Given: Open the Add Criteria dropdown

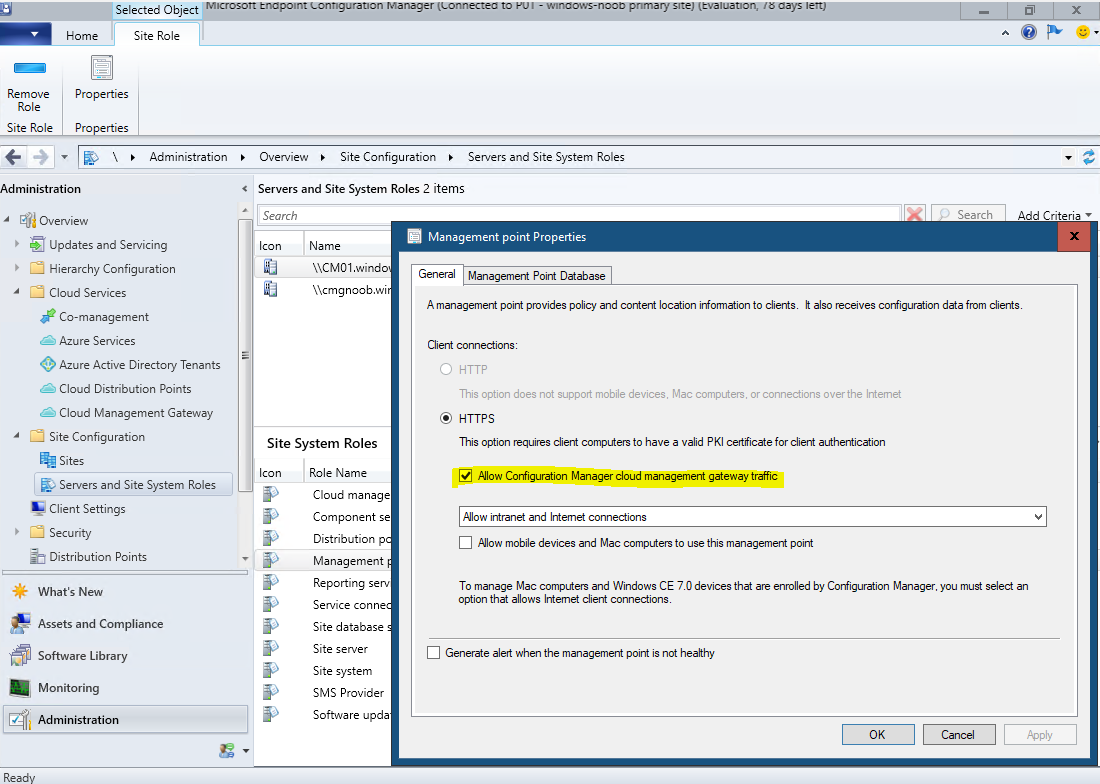Looking at the screenshot, I should [x=1054, y=215].
